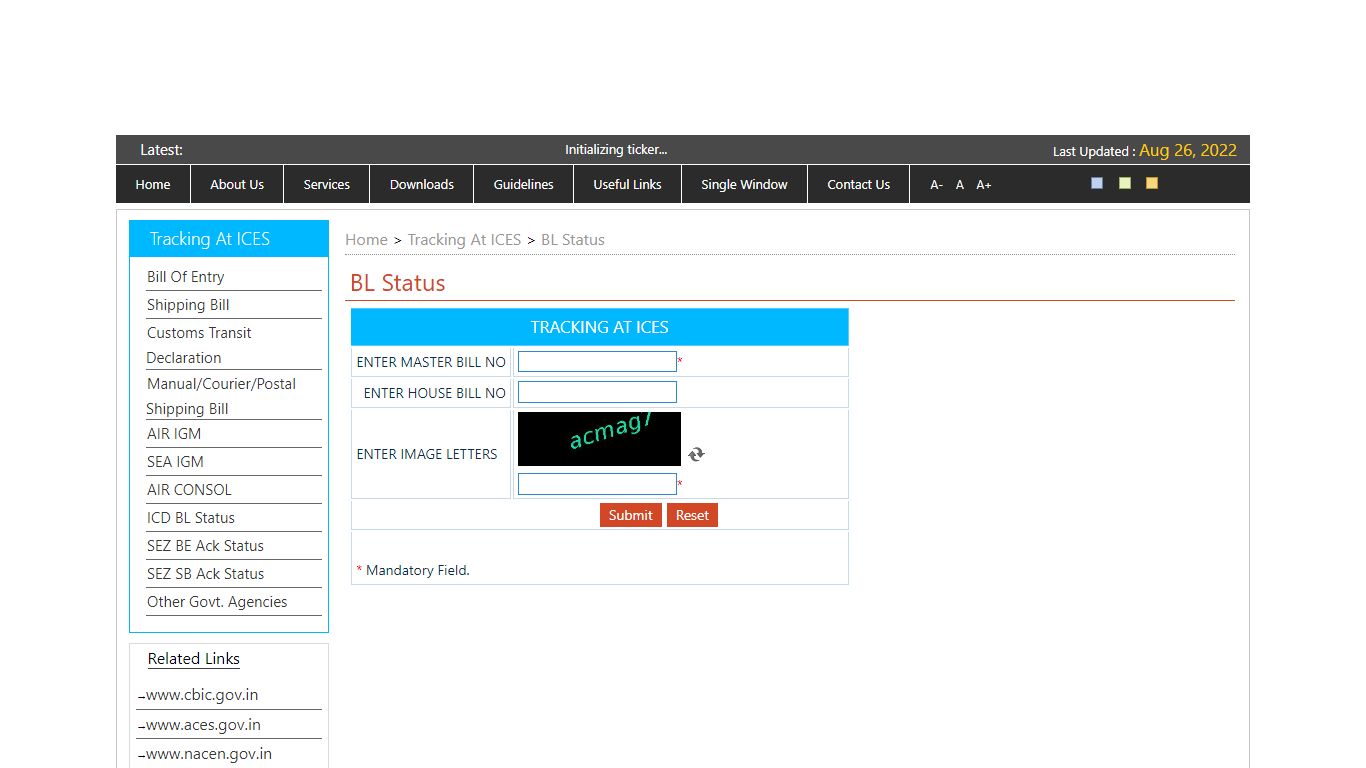The height and width of the screenshot is (768, 1366).
Task: Visit www.cbic.gov.in related link
Action: [x=202, y=695]
